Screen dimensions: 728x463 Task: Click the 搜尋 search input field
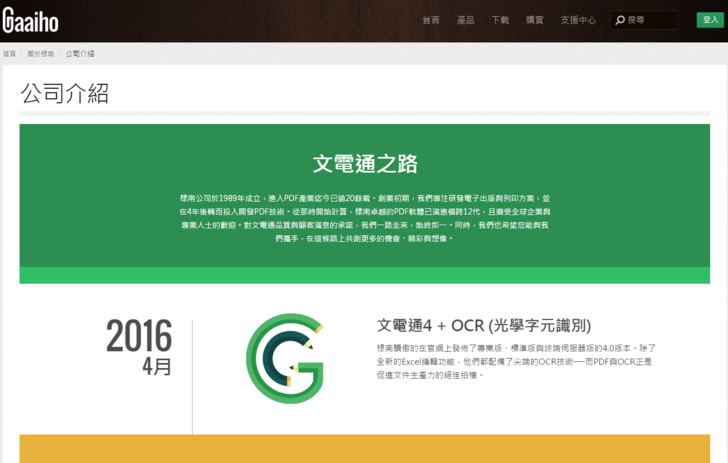644,20
